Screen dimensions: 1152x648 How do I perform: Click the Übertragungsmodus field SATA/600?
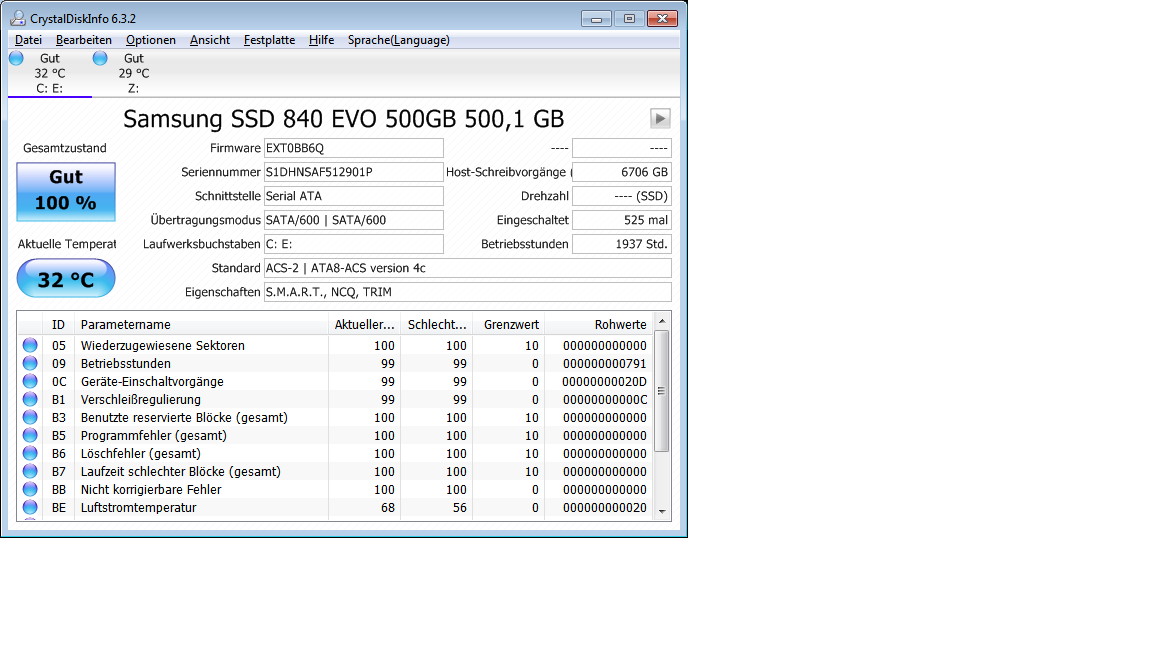(353, 220)
